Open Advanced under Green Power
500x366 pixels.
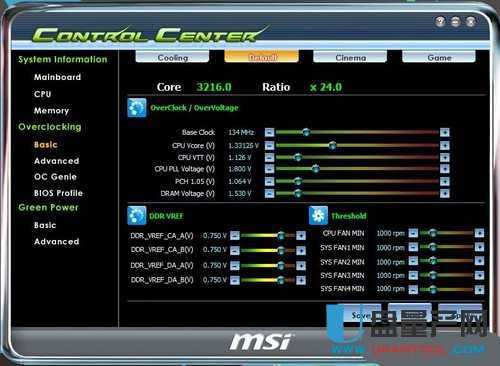(x=57, y=241)
